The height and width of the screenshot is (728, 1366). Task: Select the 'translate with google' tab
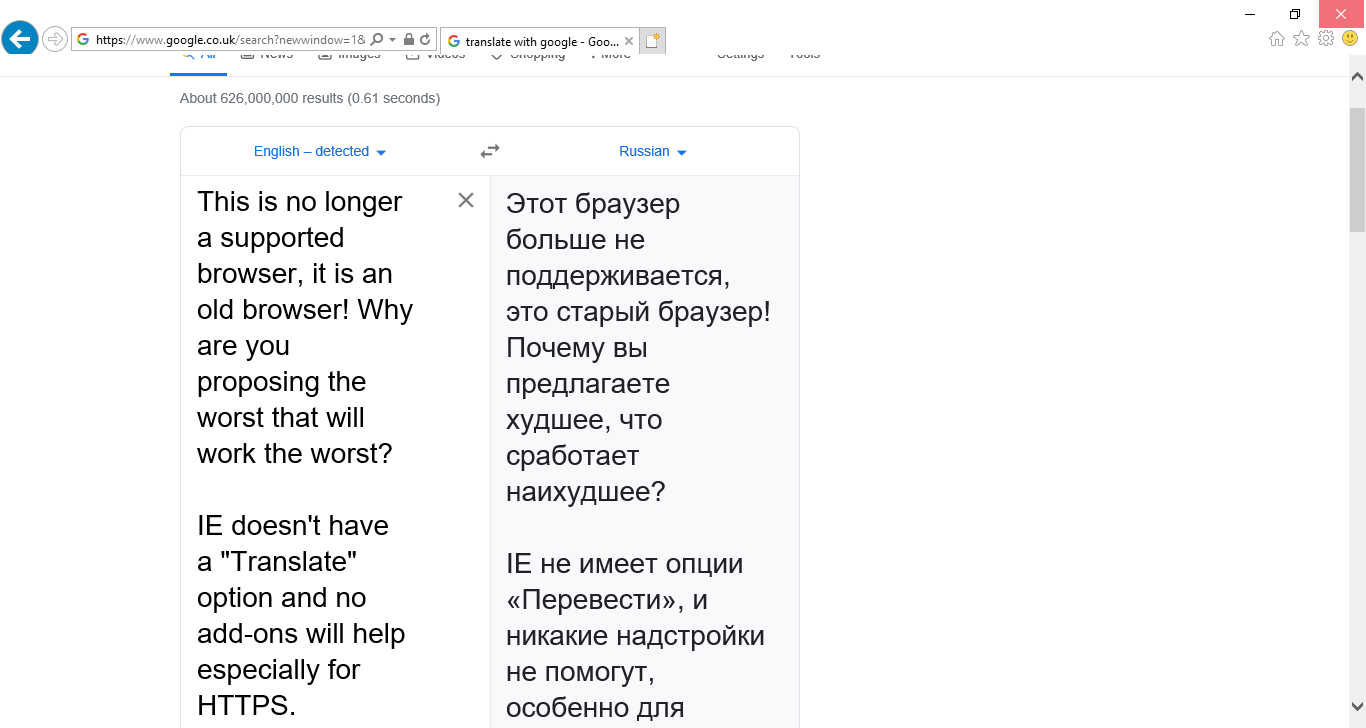(x=535, y=41)
